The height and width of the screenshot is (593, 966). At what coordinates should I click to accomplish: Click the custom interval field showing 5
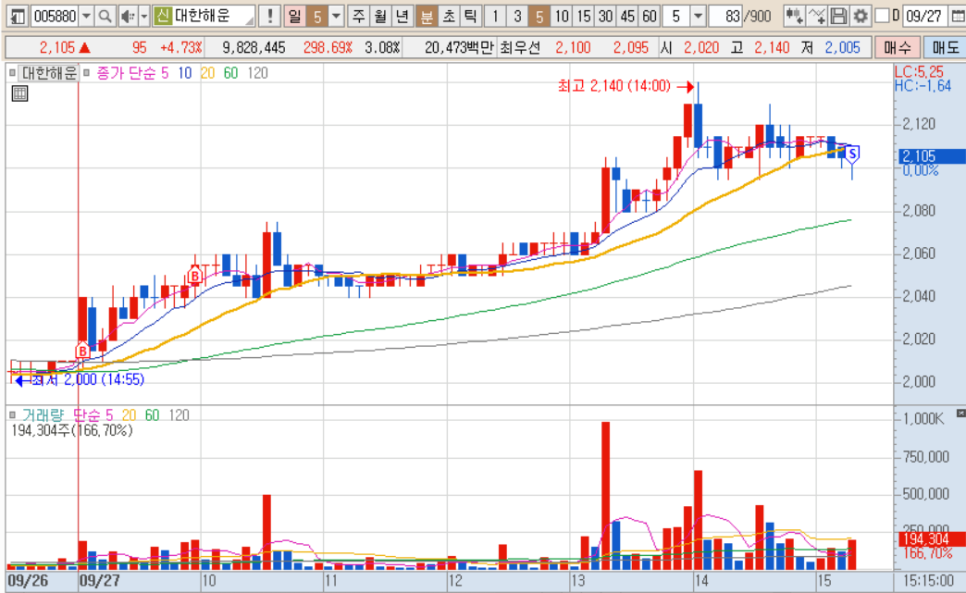676,16
